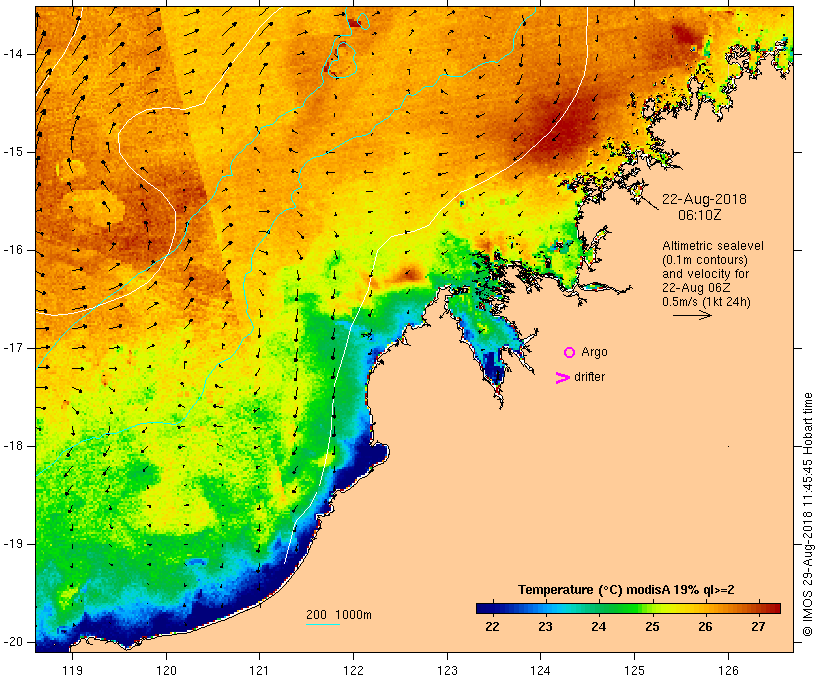Click the magenta drifter arrow legend symbol
Viewport: 820px width, 680px height.
click(x=563, y=378)
